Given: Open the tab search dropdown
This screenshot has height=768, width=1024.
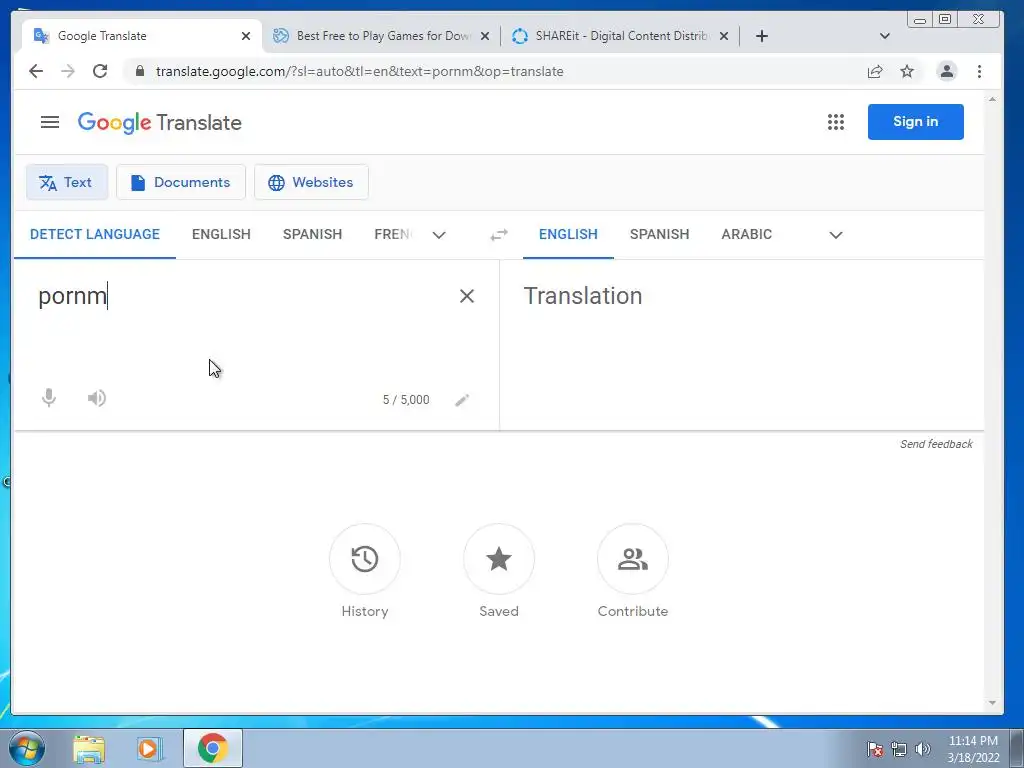Looking at the screenshot, I should 885,37.
